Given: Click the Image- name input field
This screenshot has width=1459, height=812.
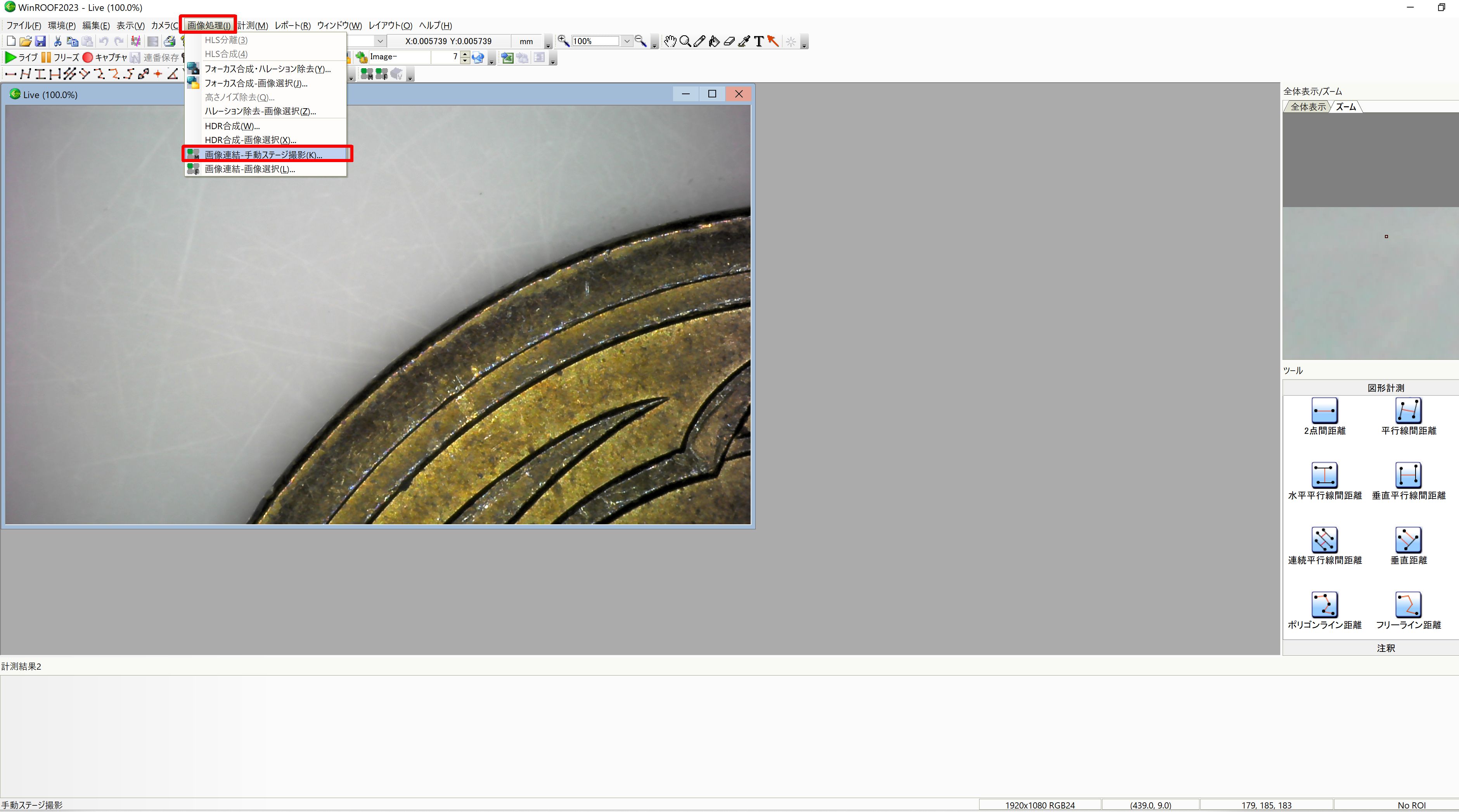Looking at the screenshot, I should click(x=399, y=57).
